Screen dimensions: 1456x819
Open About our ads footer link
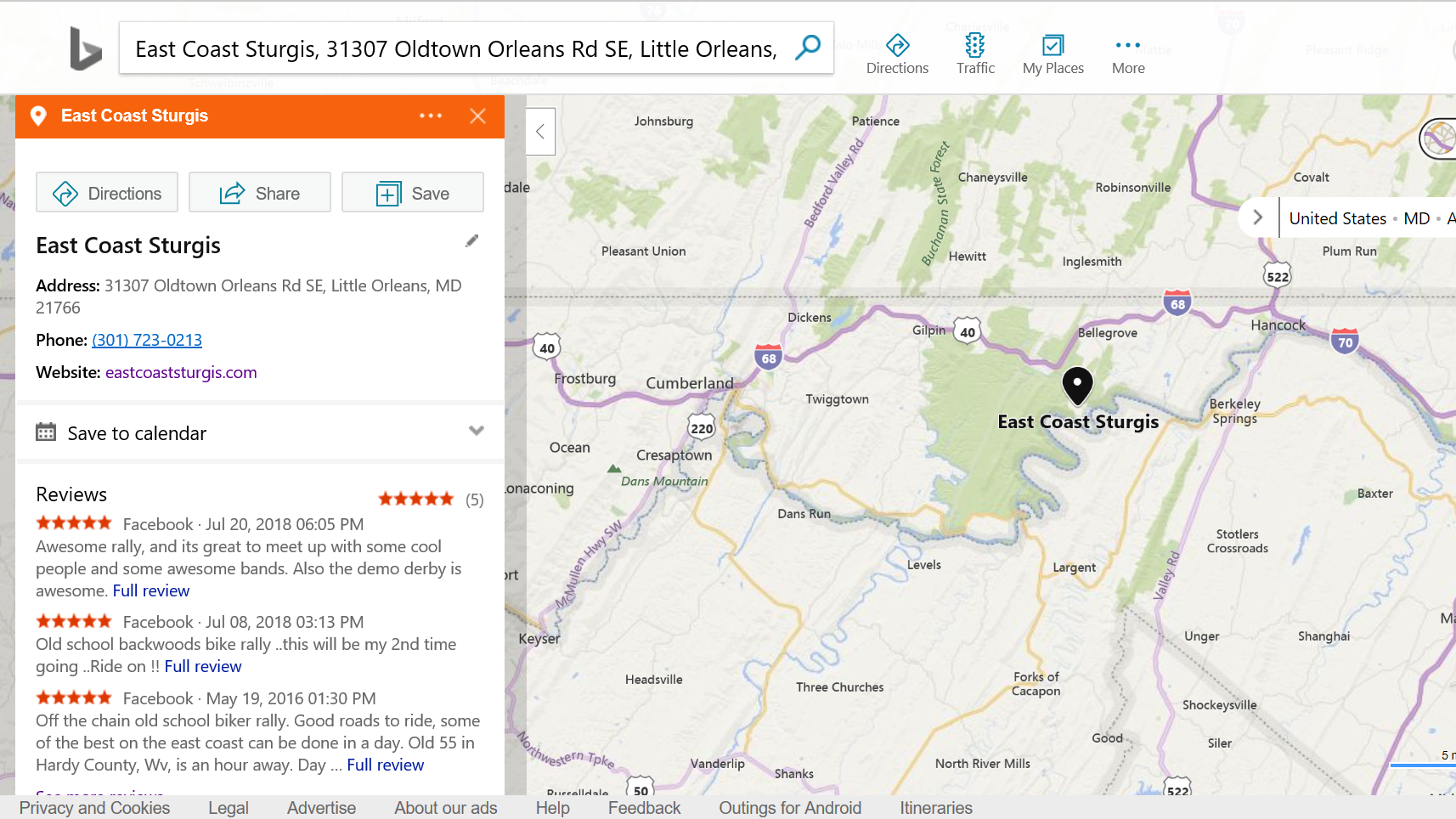[x=445, y=808]
